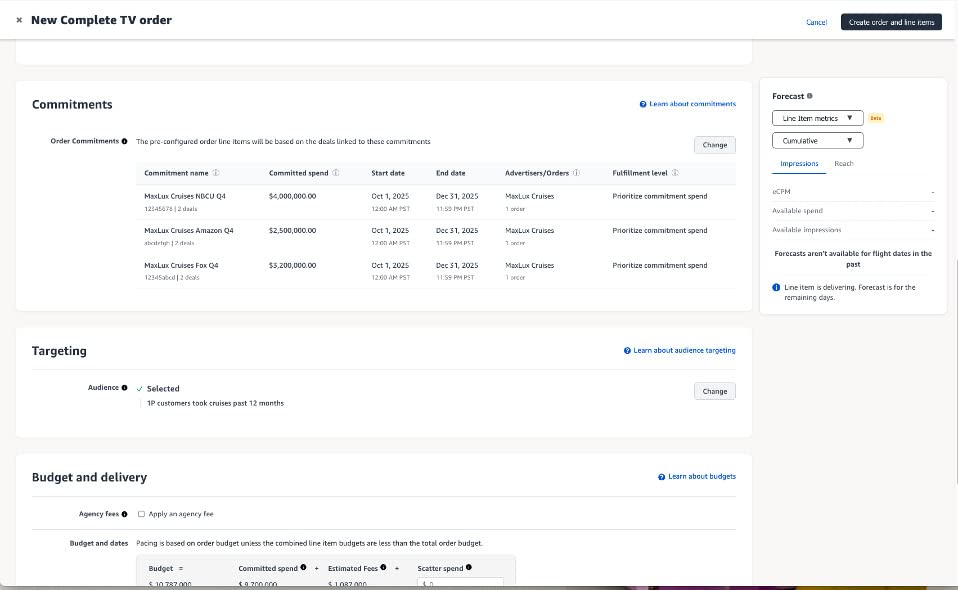
Task: Click the Cancel link
Action: [816, 22]
